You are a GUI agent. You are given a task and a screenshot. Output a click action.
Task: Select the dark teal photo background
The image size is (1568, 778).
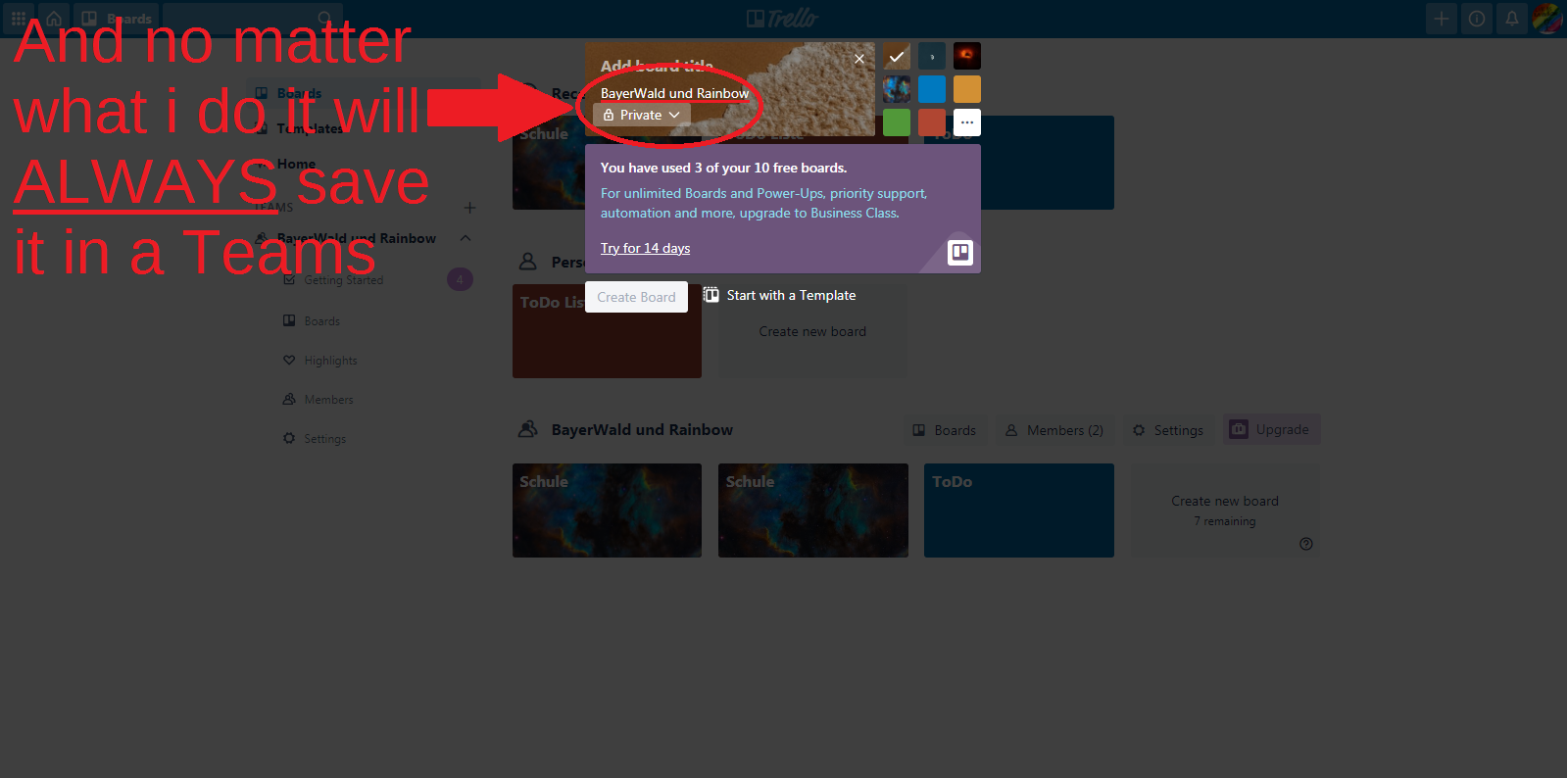(x=932, y=56)
